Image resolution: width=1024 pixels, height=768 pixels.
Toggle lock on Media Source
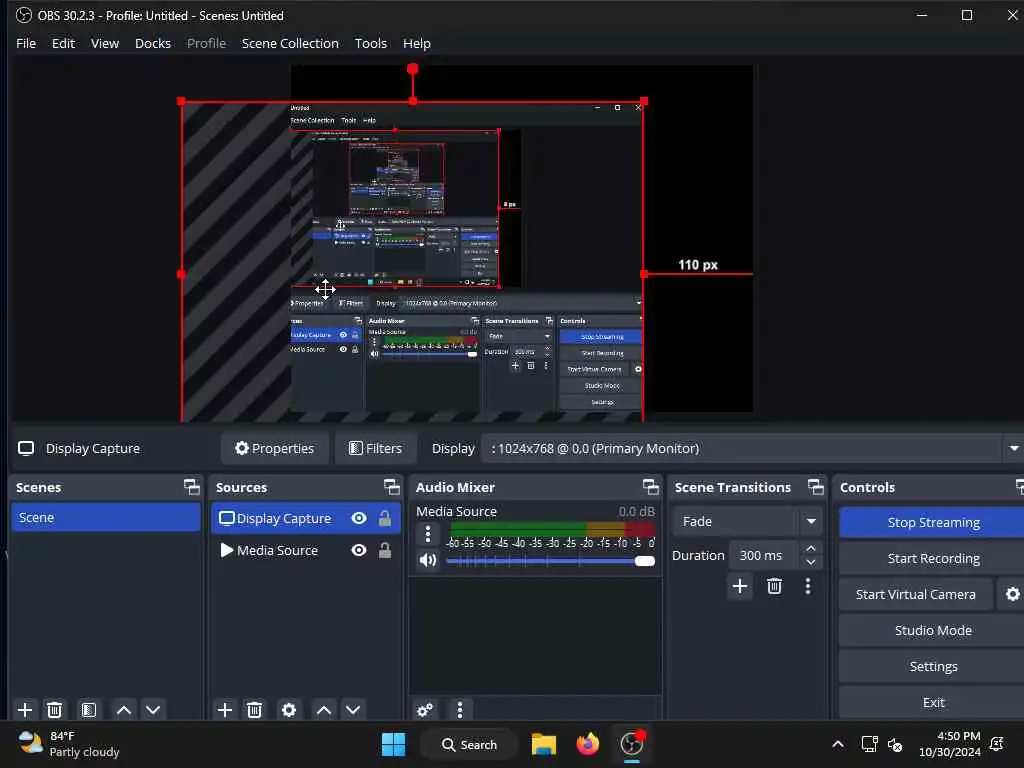click(385, 551)
